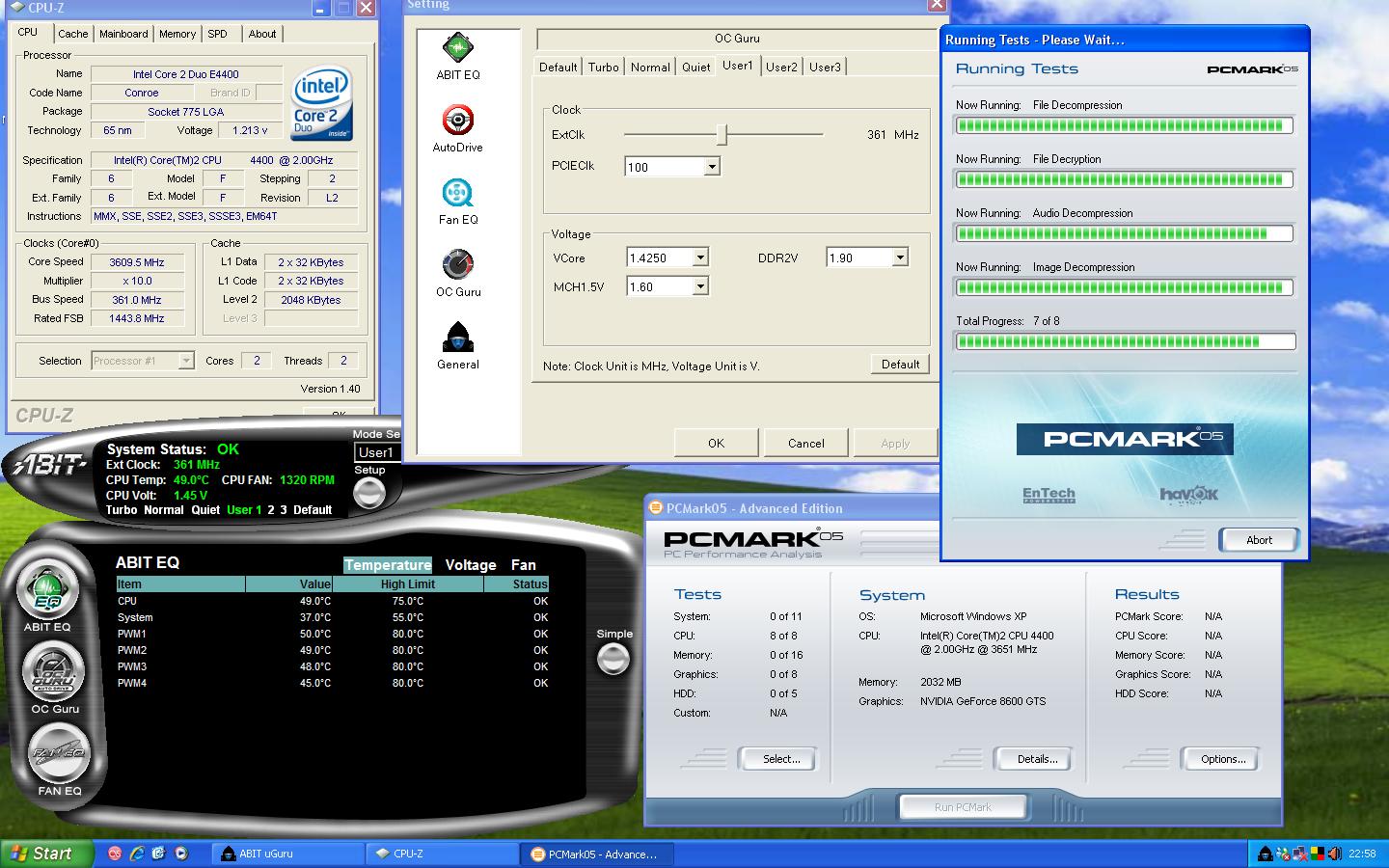Open the DDR2V voltage dropdown

[899, 258]
